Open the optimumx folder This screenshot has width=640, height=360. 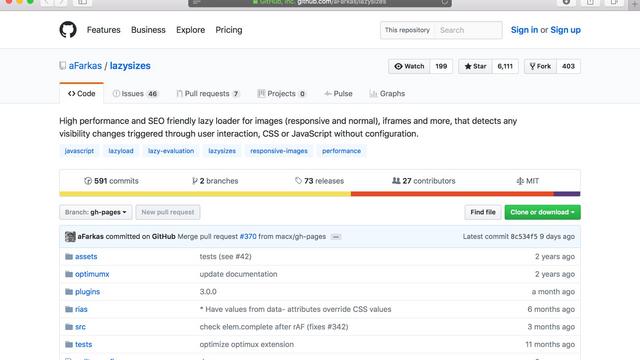[92, 274]
